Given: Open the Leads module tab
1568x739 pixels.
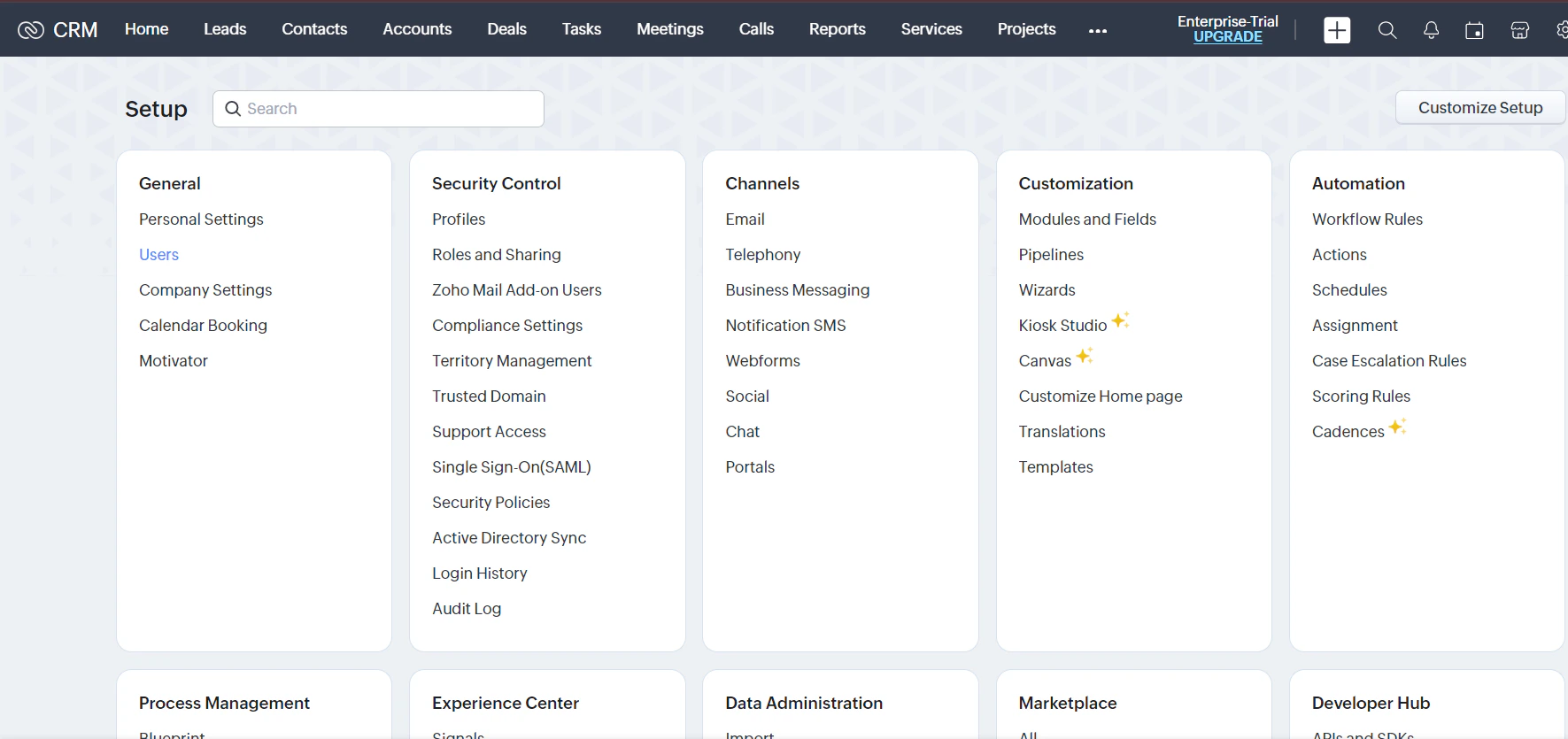Looking at the screenshot, I should coord(225,29).
